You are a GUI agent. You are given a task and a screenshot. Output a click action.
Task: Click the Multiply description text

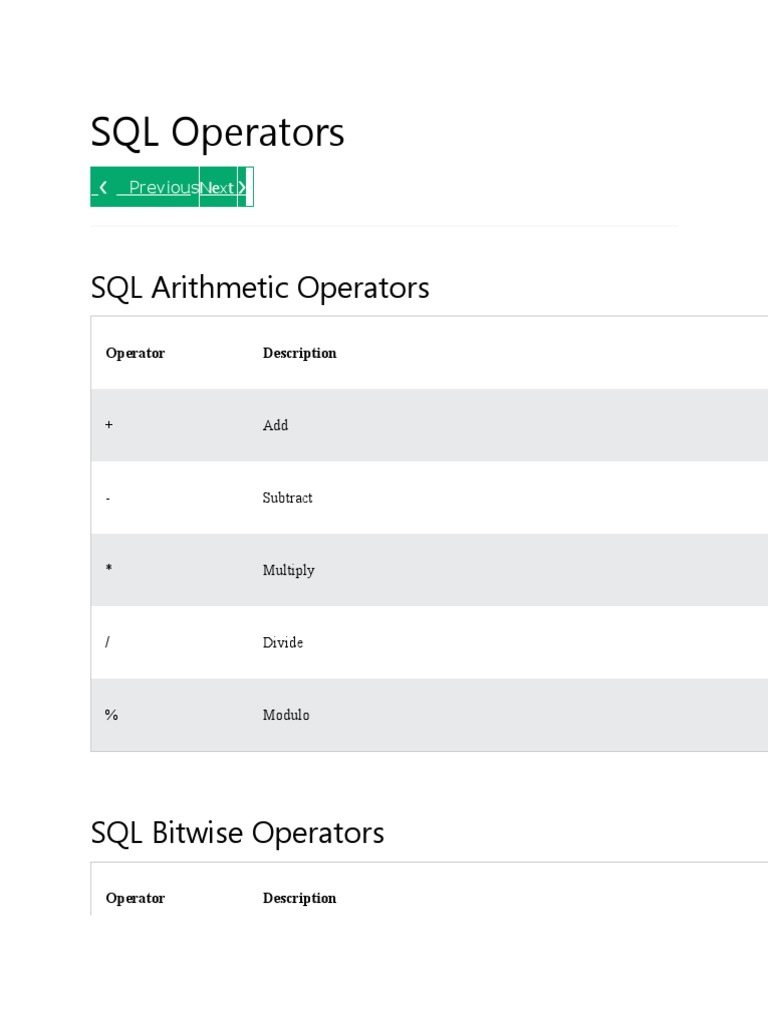point(288,570)
